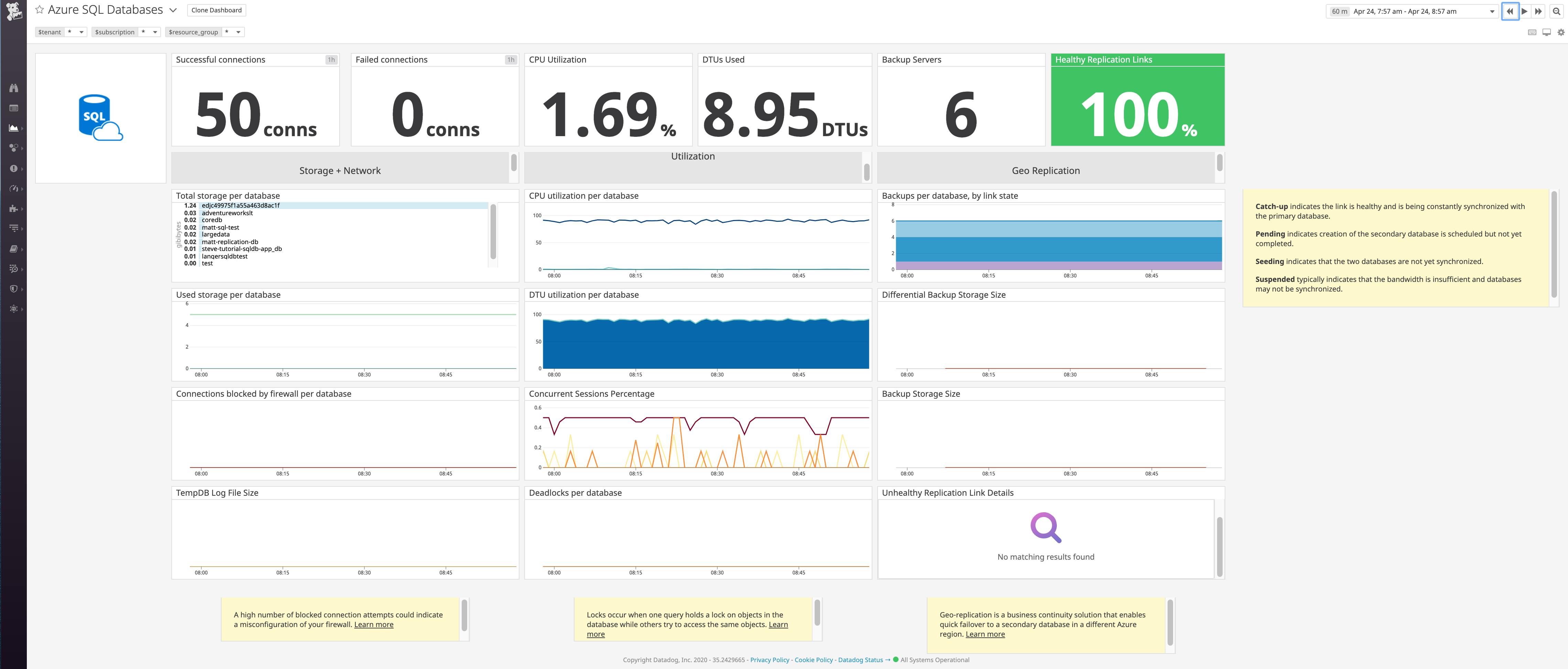The height and width of the screenshot is (669, 1568).
Task: Open the Datadog Status link in the footer
Action: (x=860, y=660)
